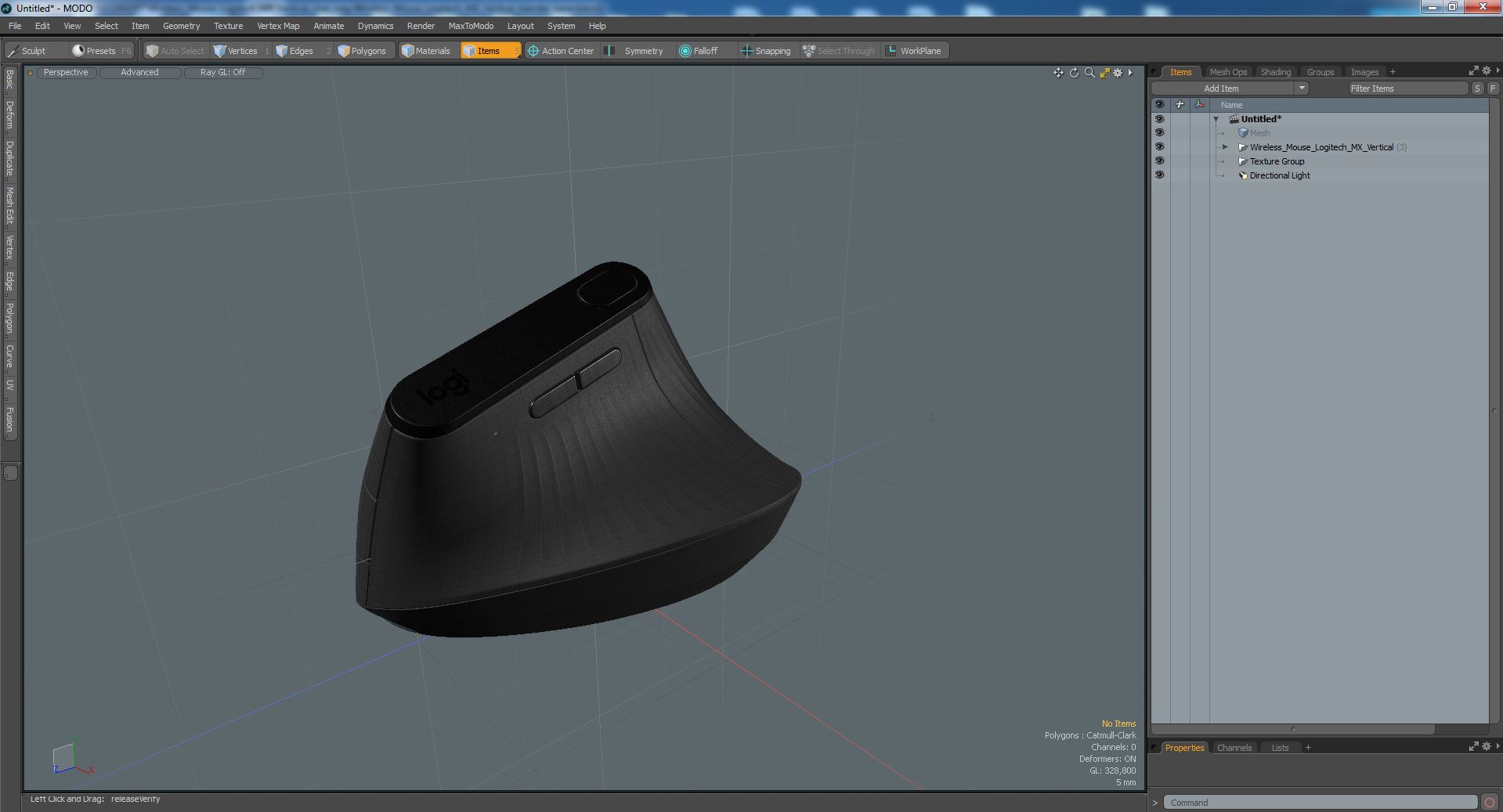Image resolution: width=1503 pixels, height=812 pixels.
Task: Click the viewport pan move icon
Action: [x=1058, y=73]
